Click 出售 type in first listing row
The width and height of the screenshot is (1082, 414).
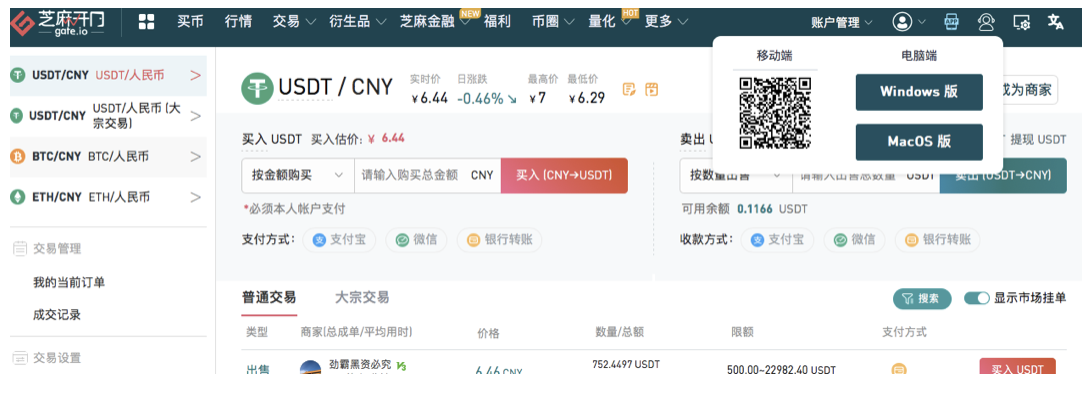pos(257,370)
